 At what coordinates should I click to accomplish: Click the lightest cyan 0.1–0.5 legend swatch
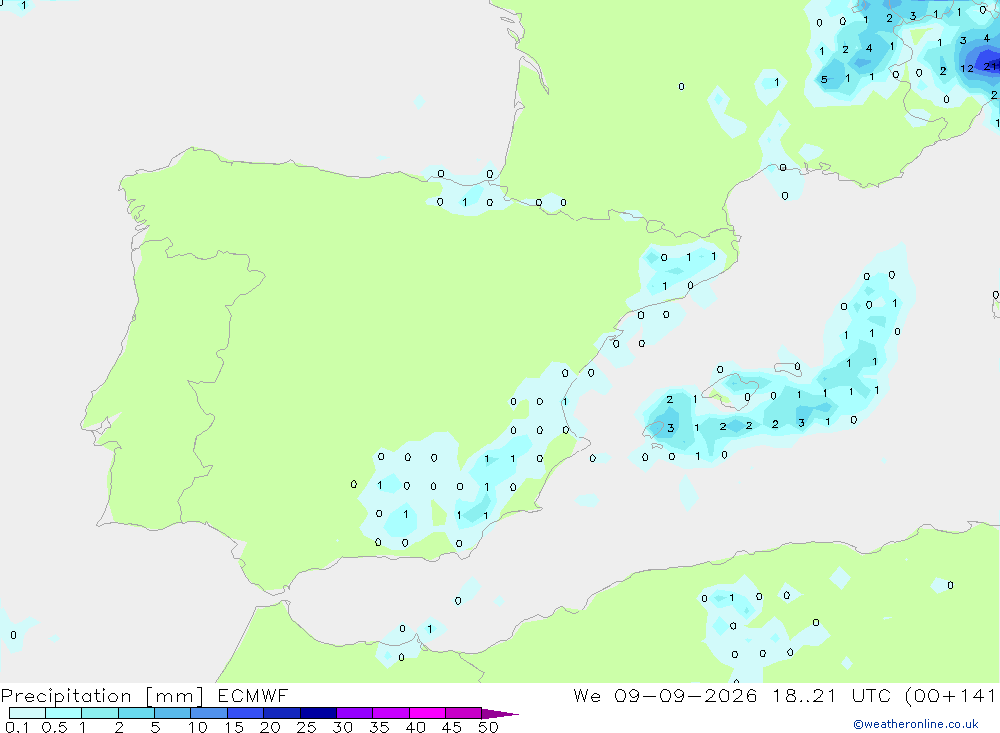click(27, 713)
